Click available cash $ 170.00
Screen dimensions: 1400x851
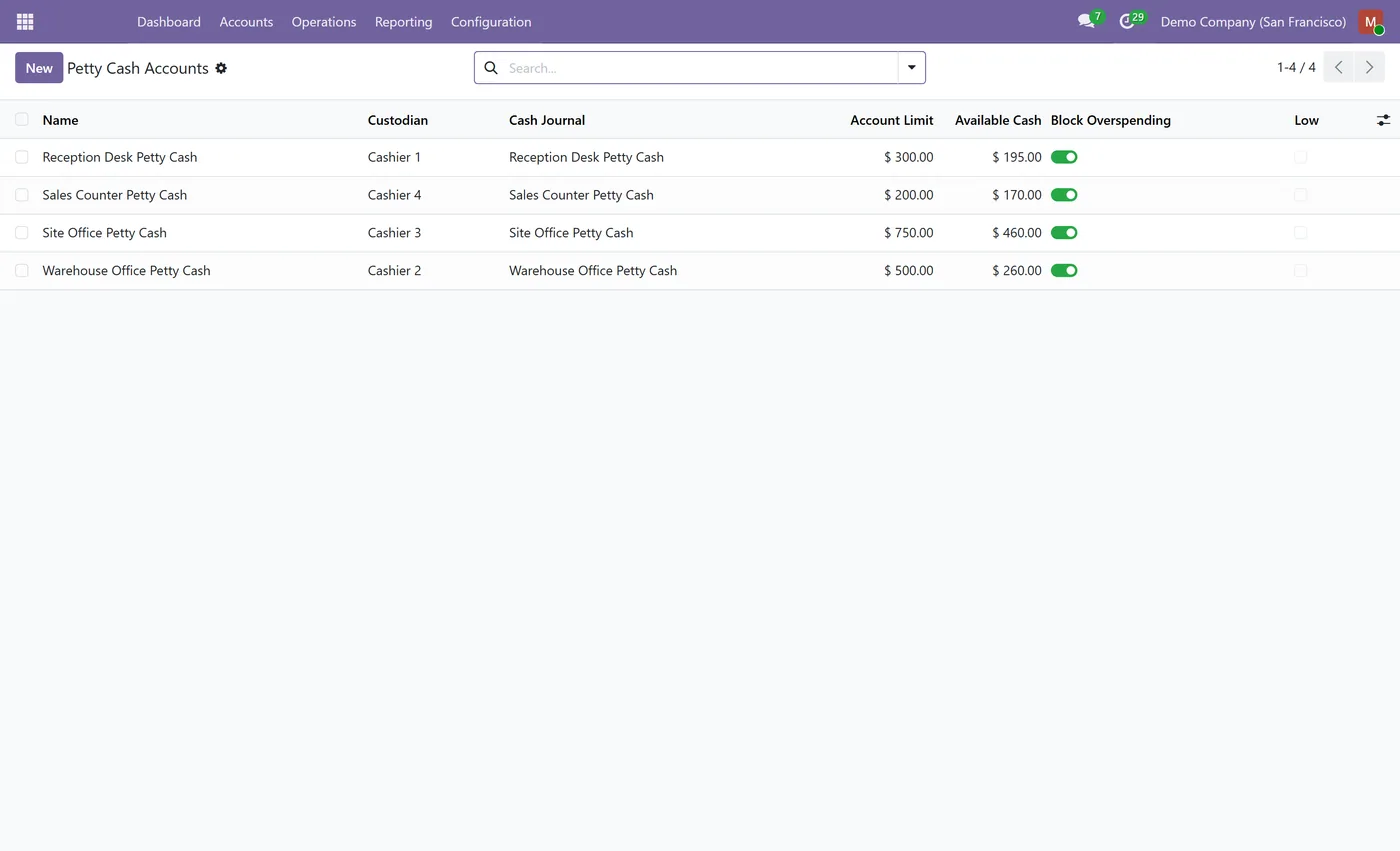(1017, 195)
